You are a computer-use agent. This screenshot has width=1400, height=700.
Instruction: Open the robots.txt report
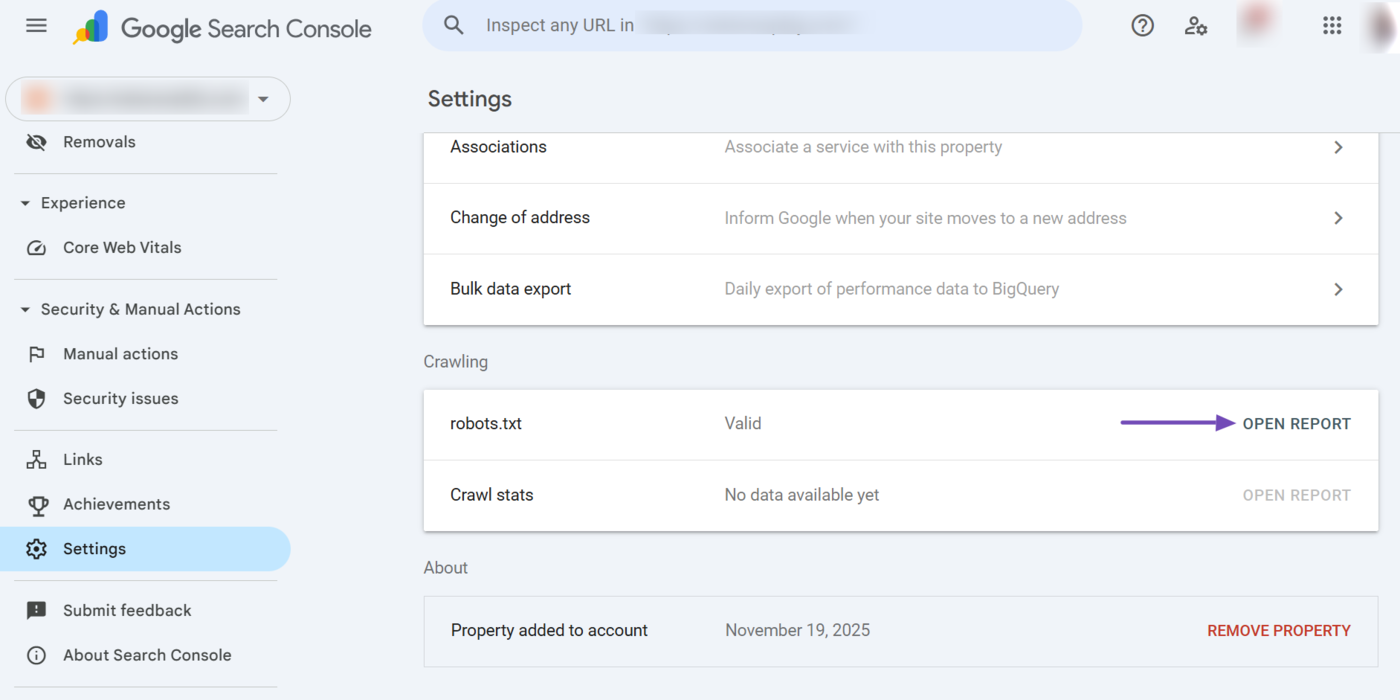click(1297, 423)
